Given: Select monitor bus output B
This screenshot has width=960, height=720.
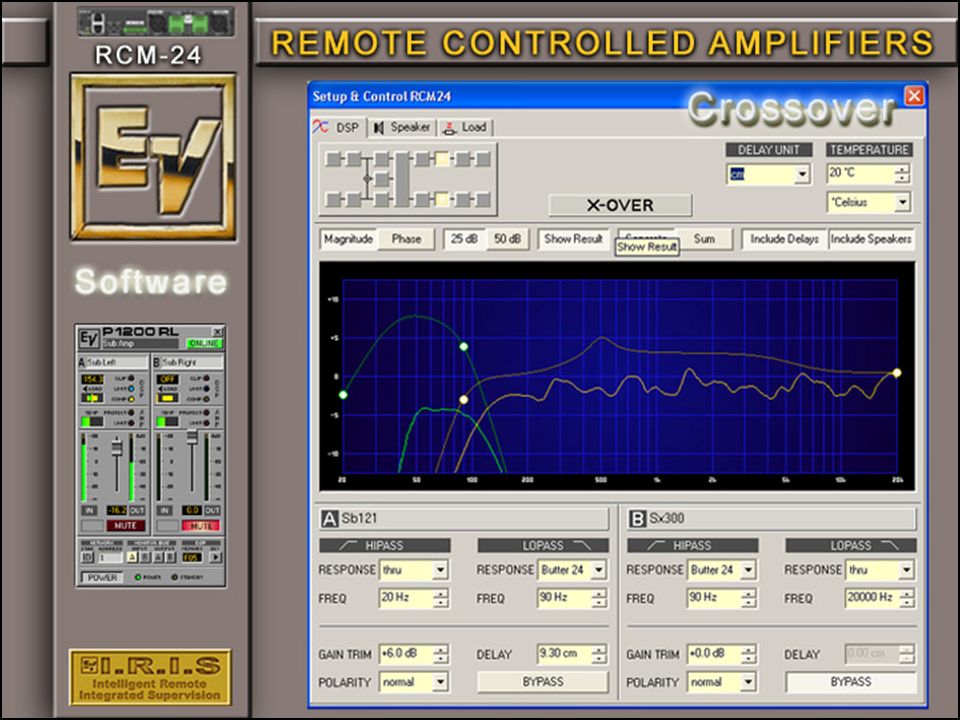Looking at the screenshot, I should tap(170, 558).
